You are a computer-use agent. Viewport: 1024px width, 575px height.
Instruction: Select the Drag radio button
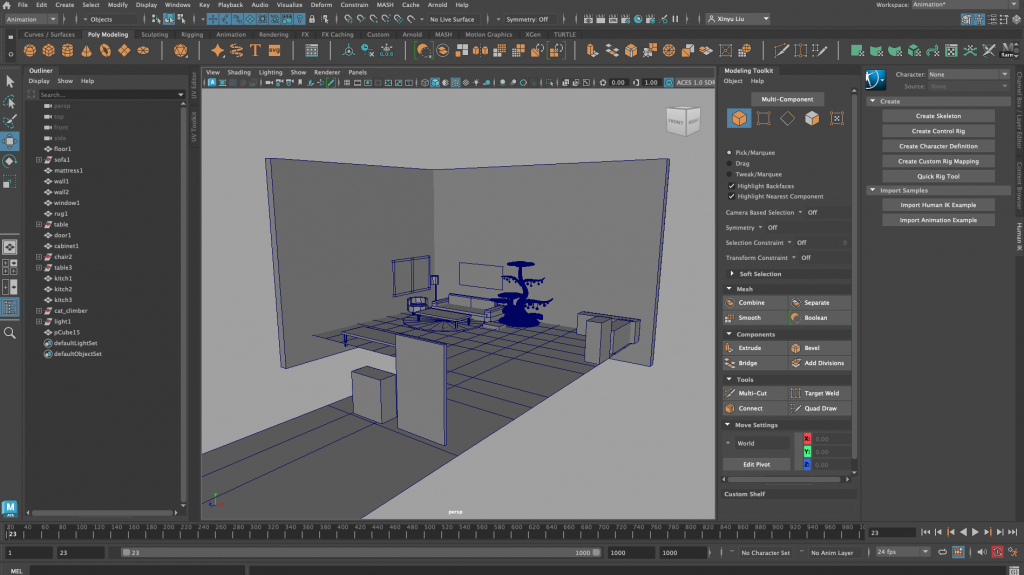coord(731,163)
